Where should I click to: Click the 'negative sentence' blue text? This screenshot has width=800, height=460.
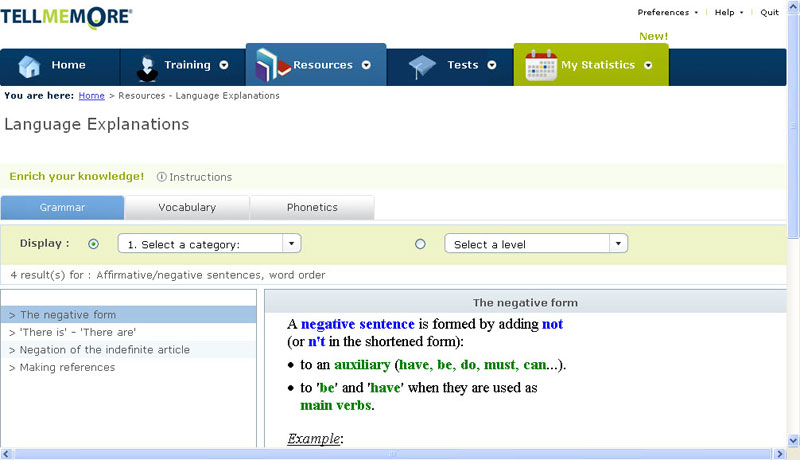(358, 324)
